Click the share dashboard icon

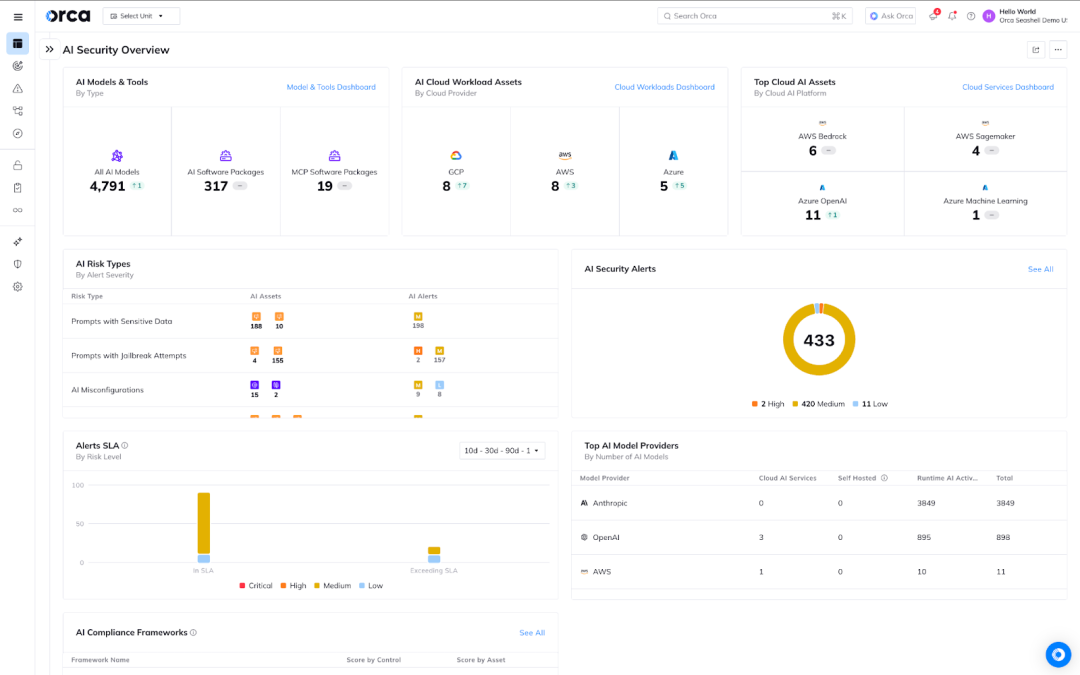click(1036, 49)
